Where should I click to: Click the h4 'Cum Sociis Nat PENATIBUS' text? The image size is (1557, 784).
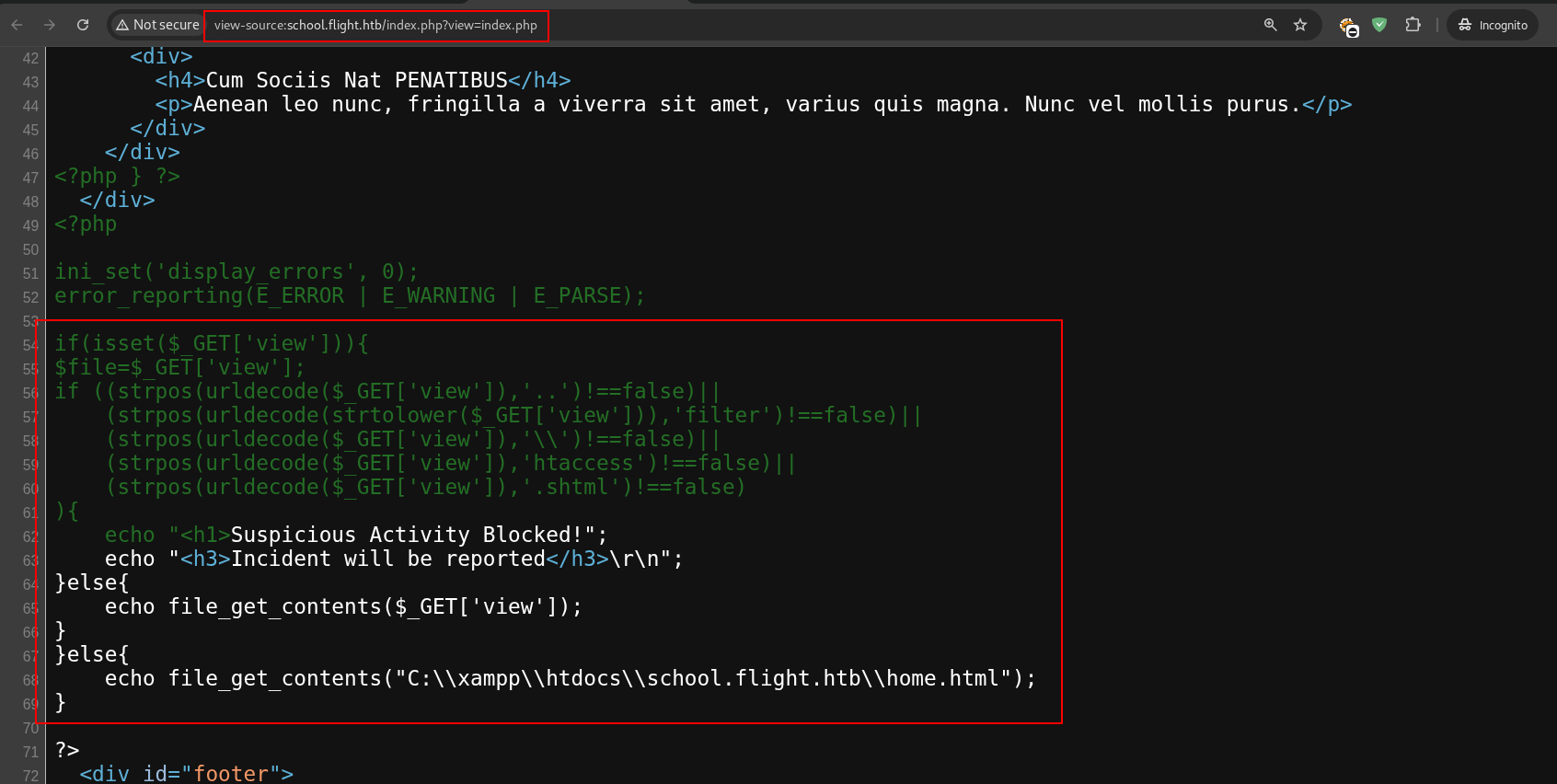pyautogui.click(x=357, y=81)
